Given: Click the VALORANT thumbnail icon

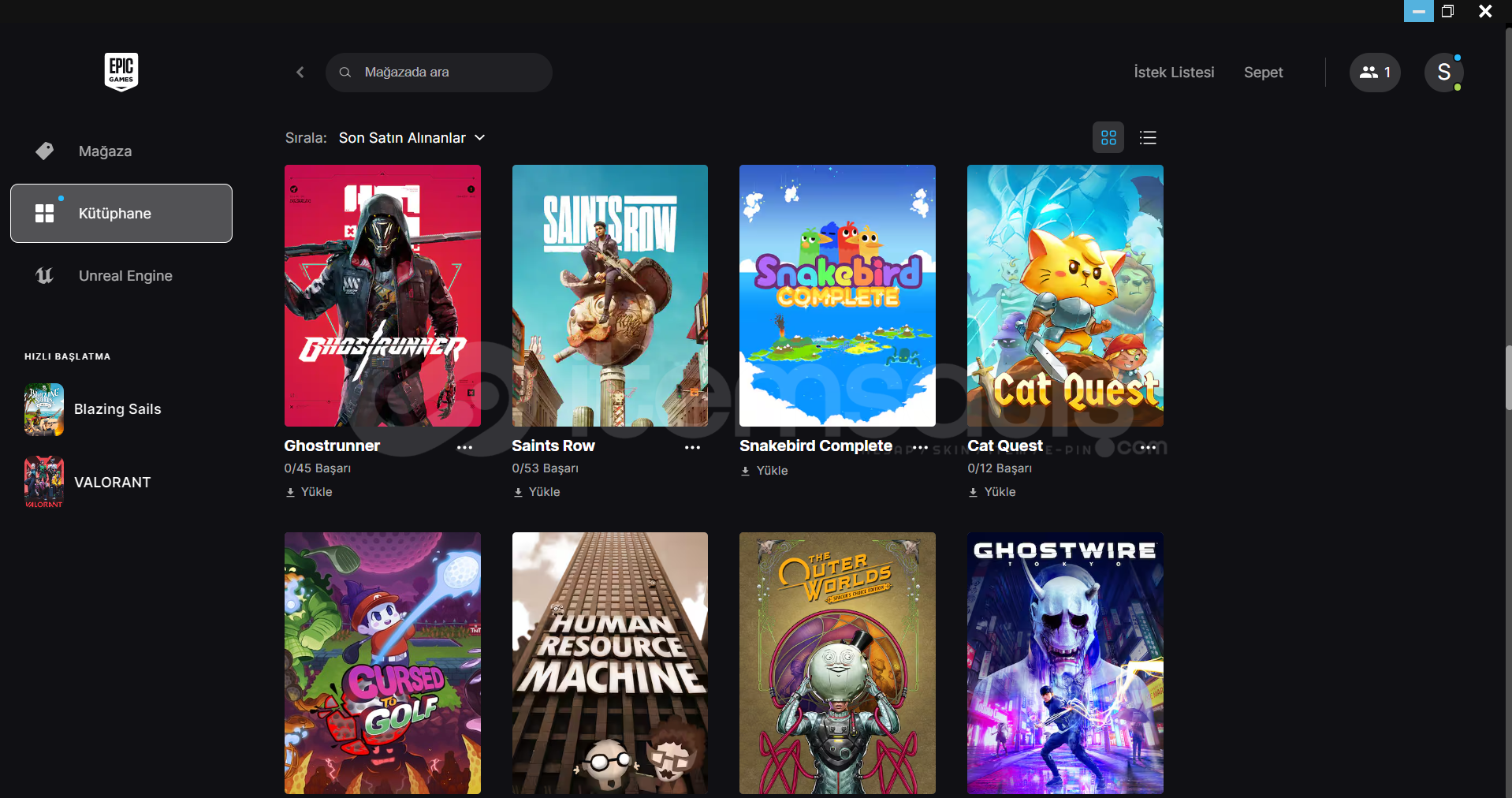Looking at the screenshot, I should (44, 483).
